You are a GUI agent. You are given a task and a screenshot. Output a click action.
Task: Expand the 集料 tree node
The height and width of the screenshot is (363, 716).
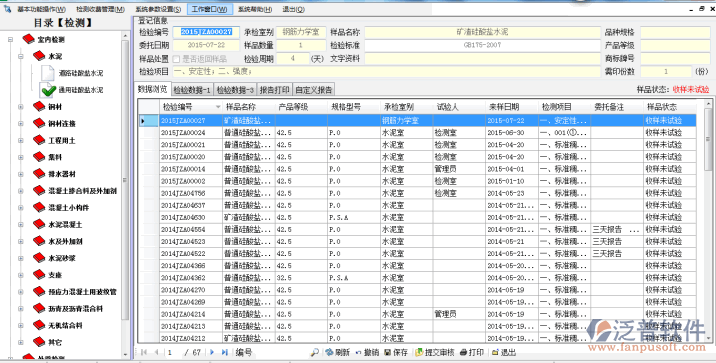21,157
